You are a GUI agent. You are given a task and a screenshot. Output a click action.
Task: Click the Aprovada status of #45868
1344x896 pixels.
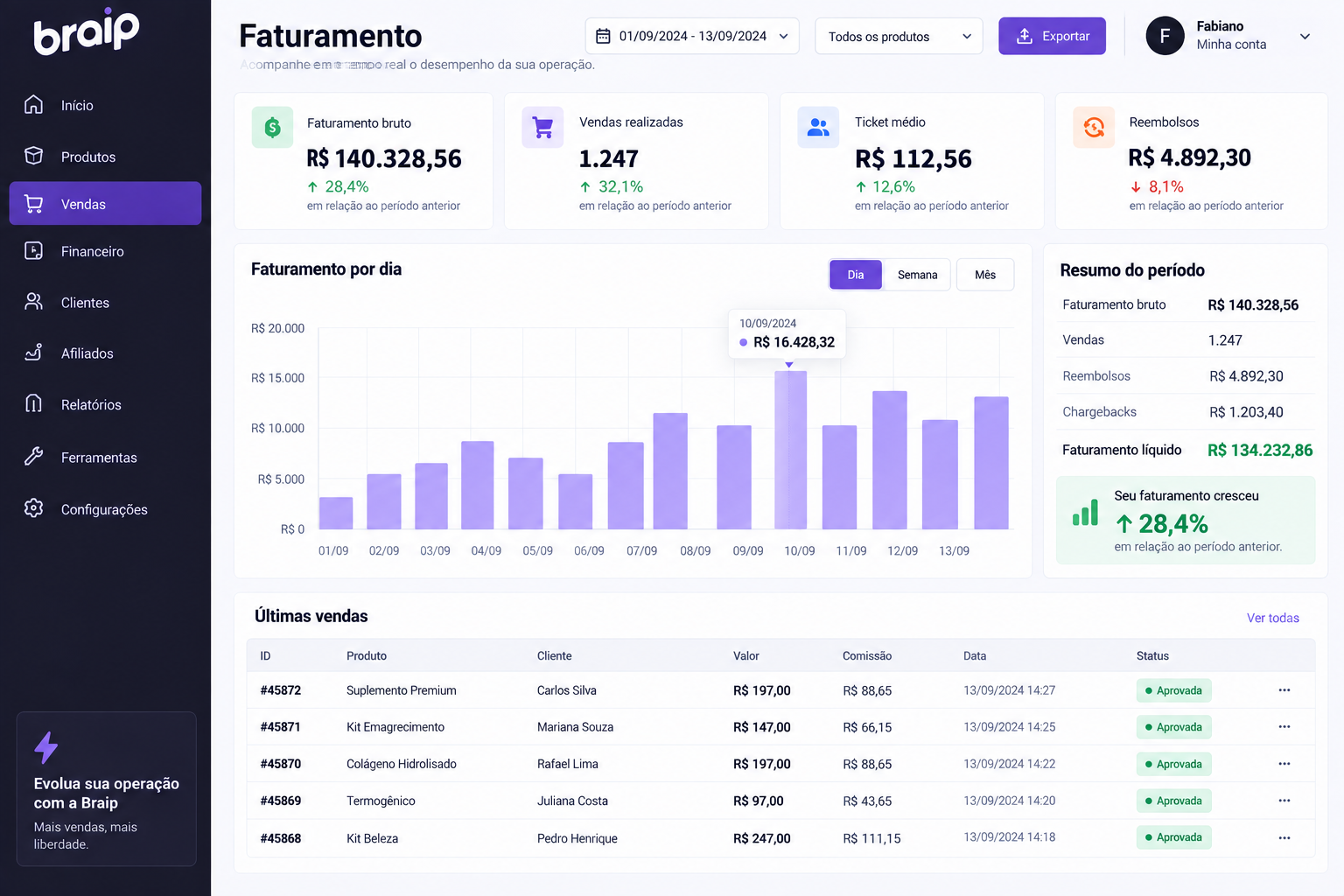point(1173,837)
